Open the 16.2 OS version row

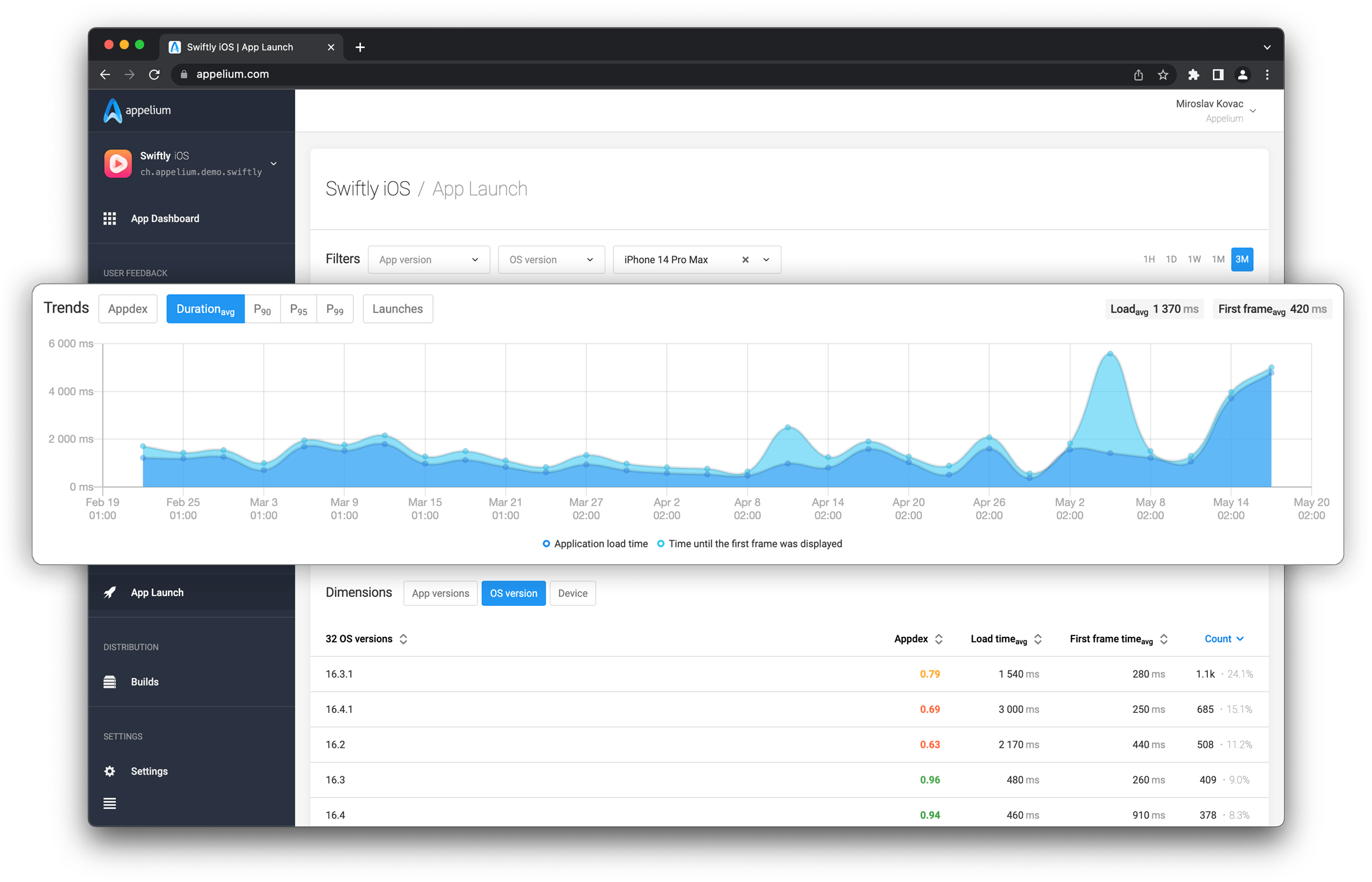[x=789, y=745]
